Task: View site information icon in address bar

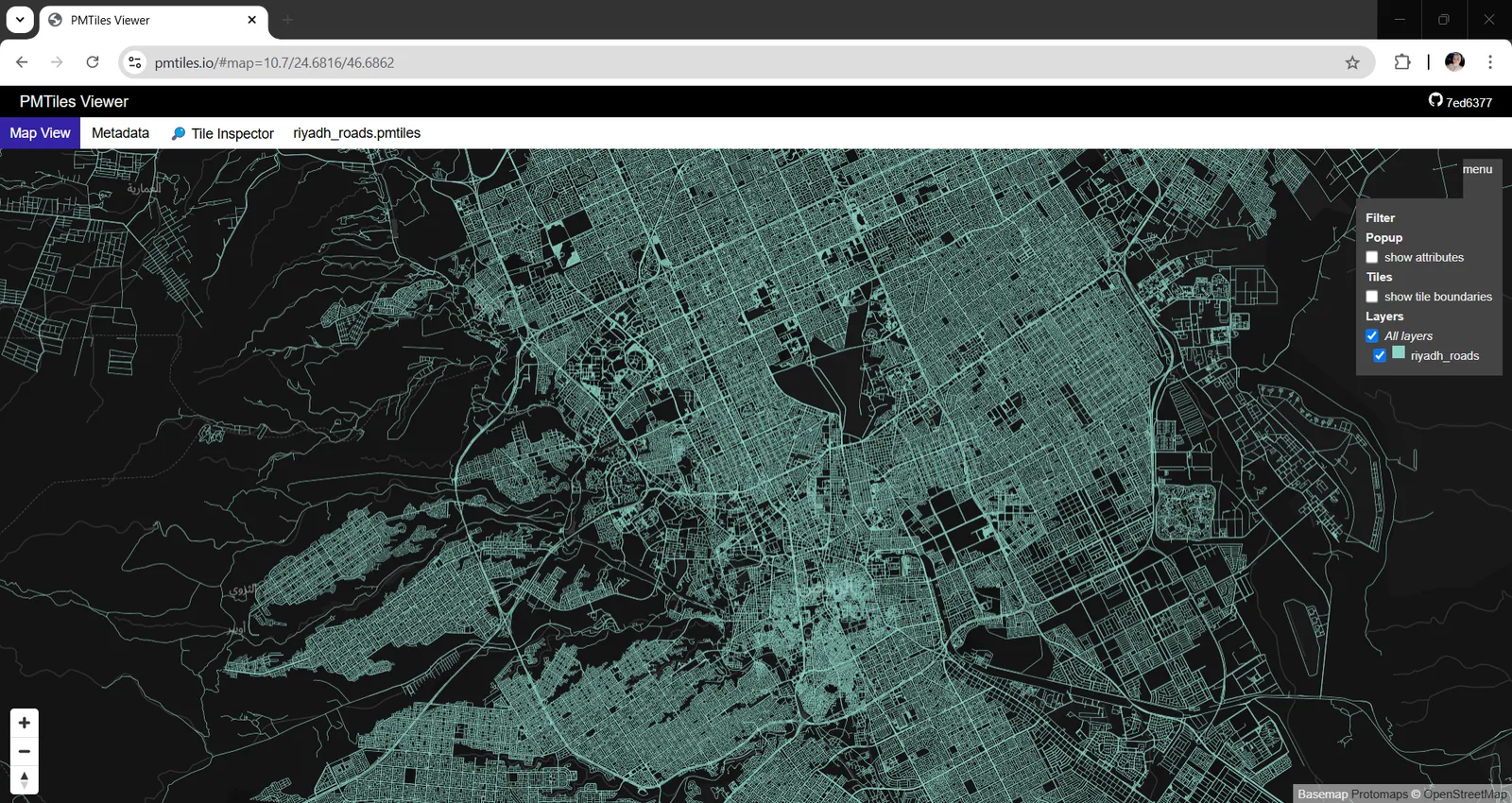Action: point(135,62)
